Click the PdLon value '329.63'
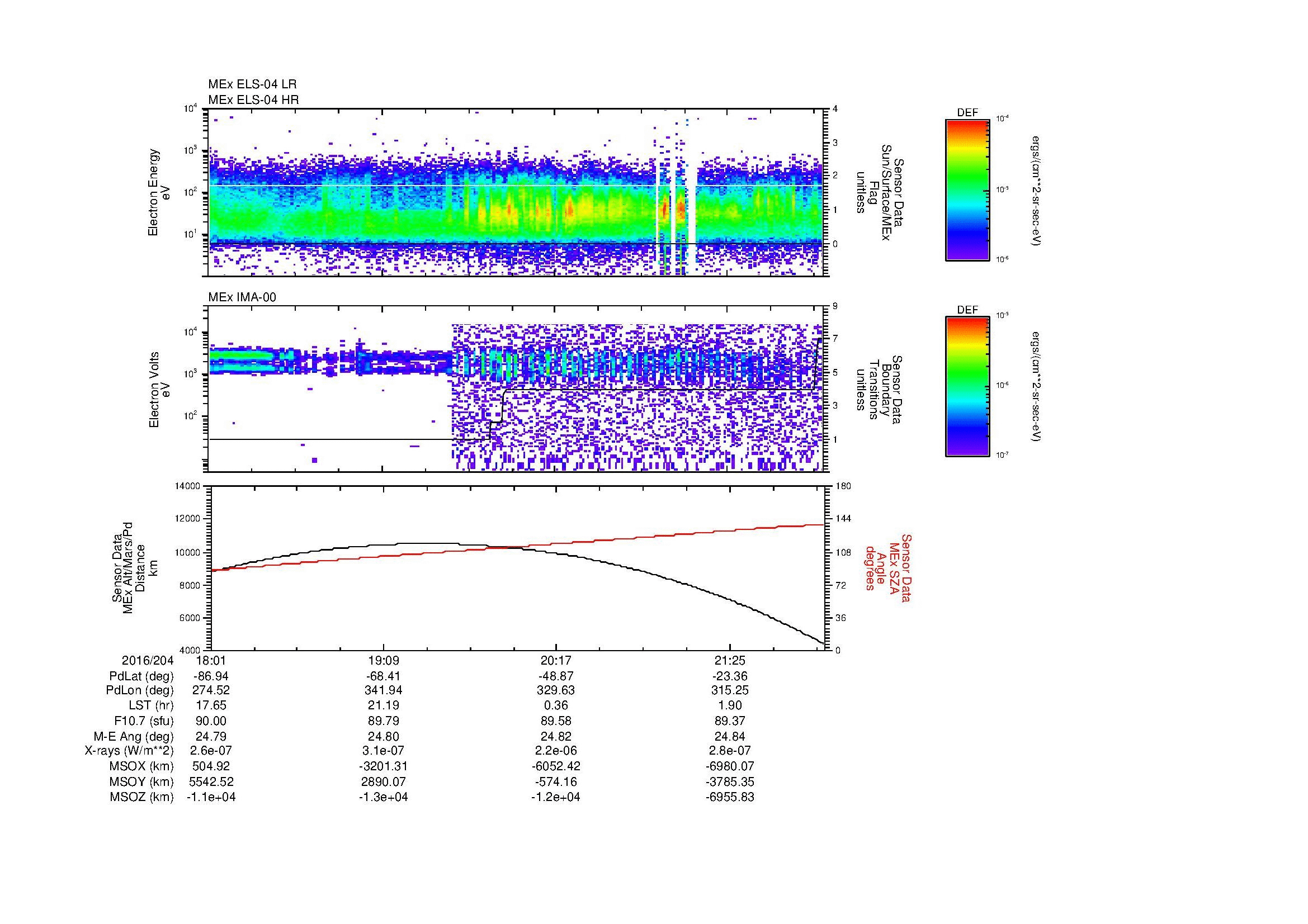Image resolution: width=1308 pixels, height=924 pixels. click(556, 690)
